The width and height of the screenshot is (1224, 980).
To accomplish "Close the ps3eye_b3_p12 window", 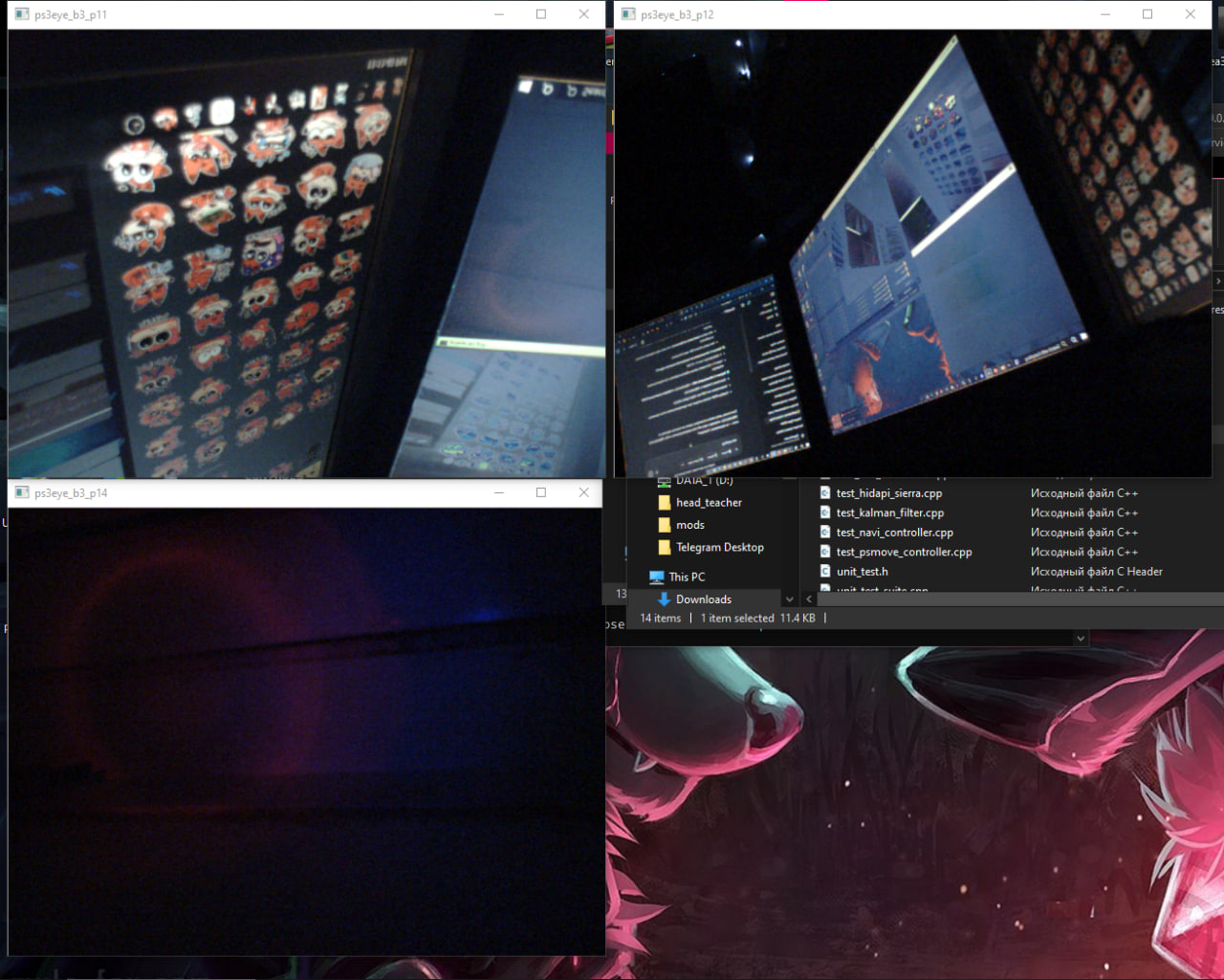I will coord(1190,14).
